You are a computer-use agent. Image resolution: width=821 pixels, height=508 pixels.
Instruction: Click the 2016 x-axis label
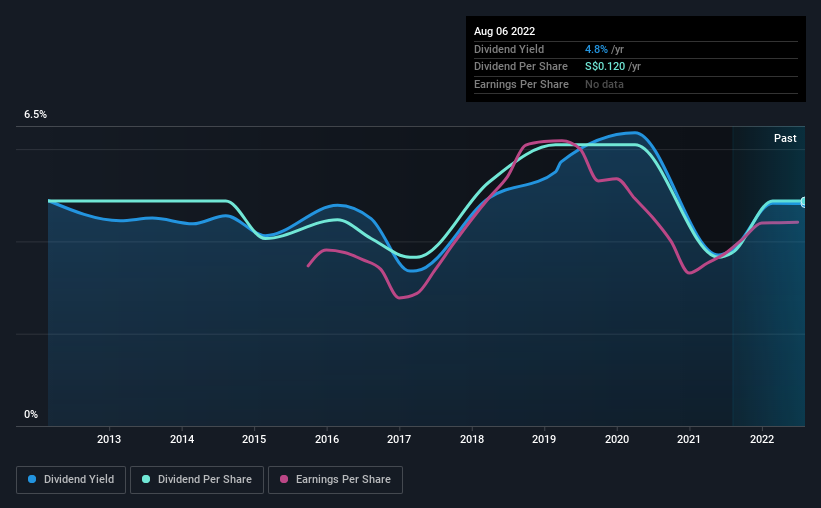point(327,439)
